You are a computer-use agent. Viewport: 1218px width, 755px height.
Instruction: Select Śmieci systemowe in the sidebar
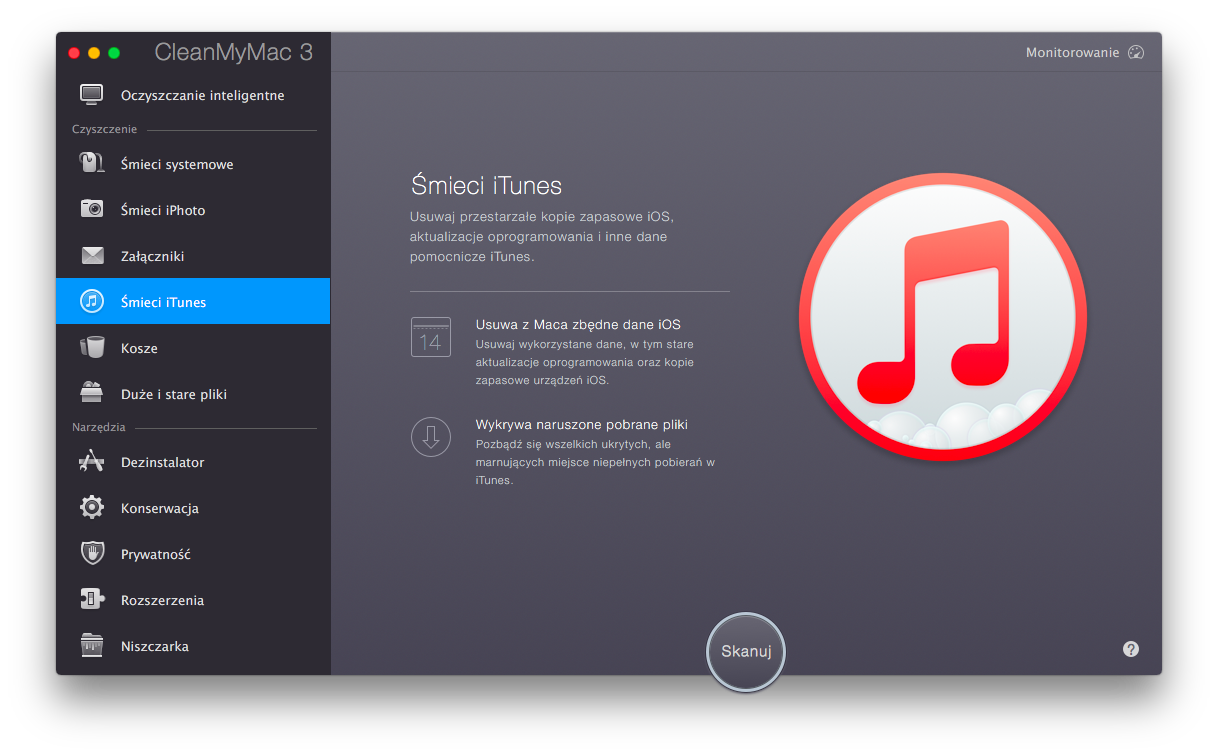(x=193, y=164)
